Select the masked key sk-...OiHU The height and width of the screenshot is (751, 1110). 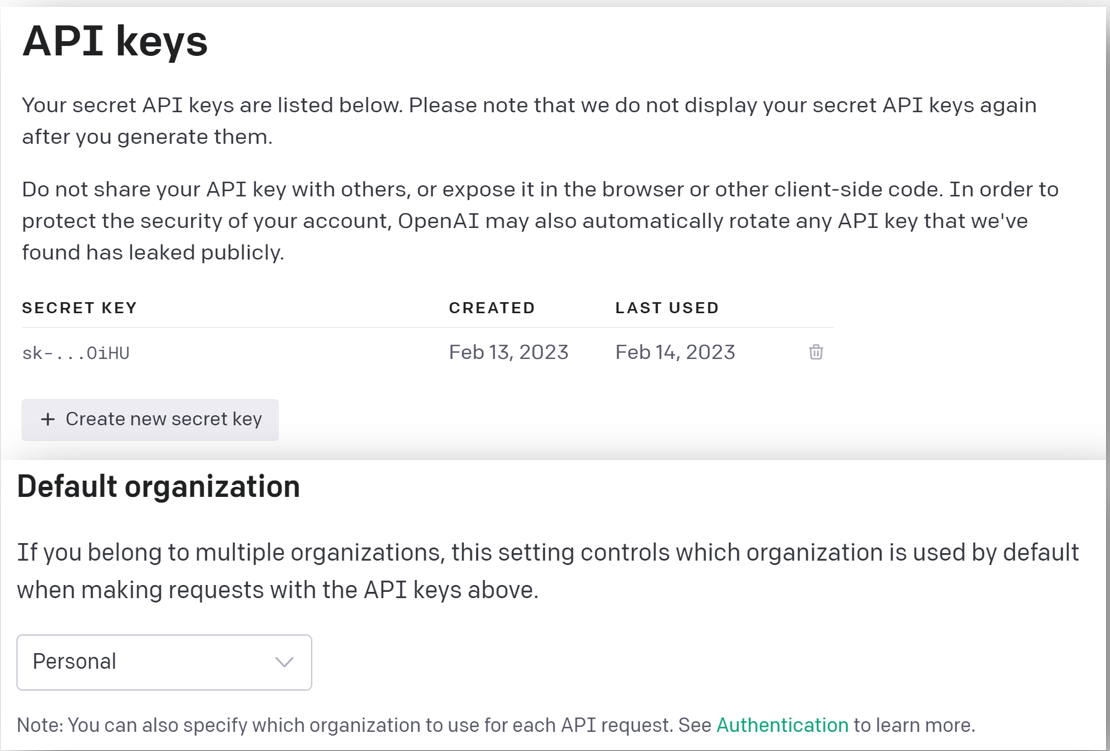[x=75, y=352]
